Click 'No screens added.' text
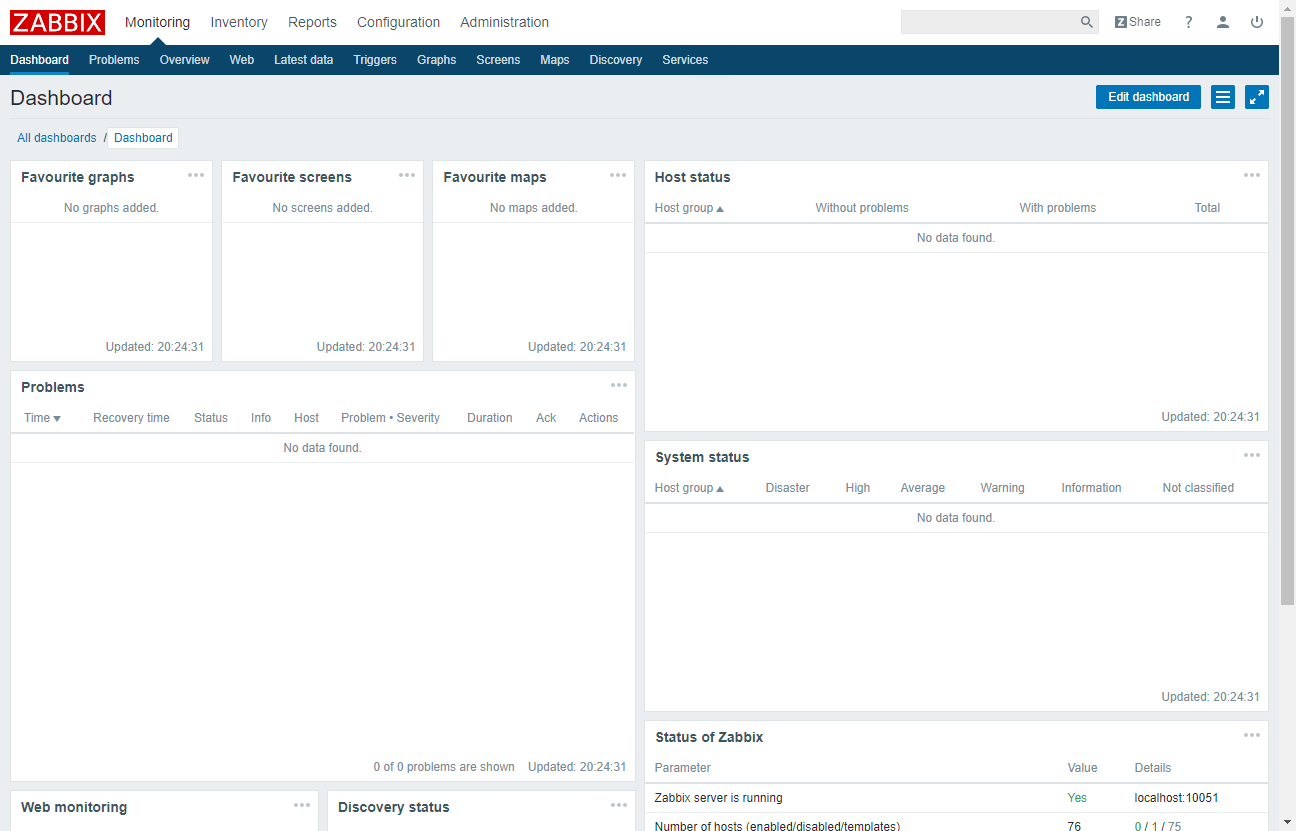 pyautogui.click(x=322, y=208)
